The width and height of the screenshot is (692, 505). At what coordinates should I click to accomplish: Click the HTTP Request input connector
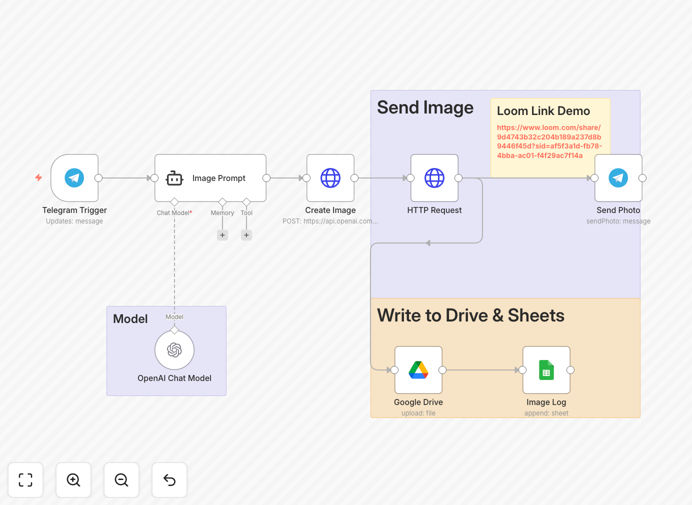point(410,178)
